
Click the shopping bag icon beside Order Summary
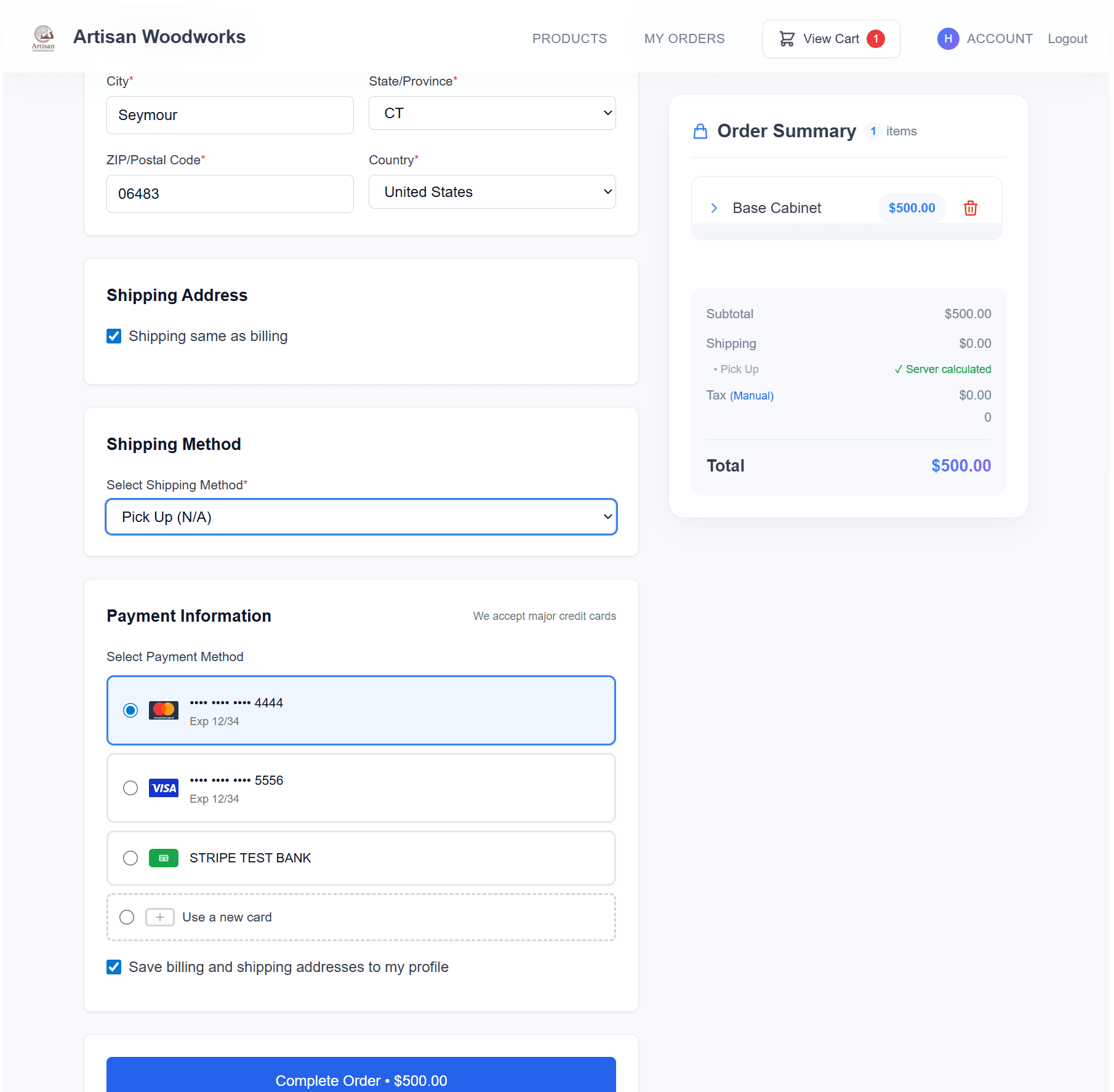pos(700,130)
